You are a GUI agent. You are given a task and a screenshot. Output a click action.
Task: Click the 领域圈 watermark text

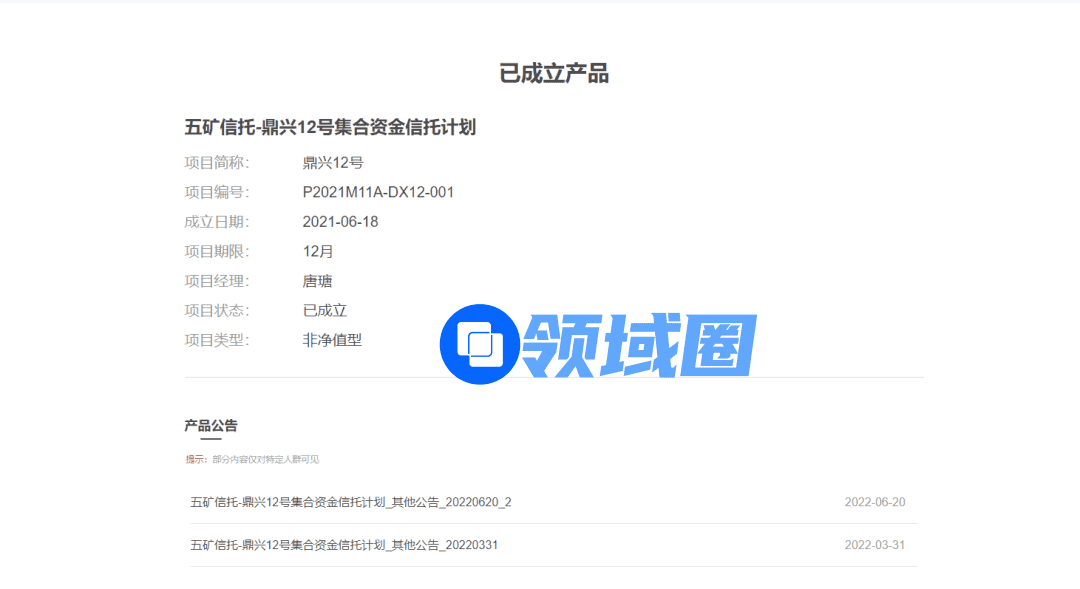pyautogui.click(x=640, y=345)
